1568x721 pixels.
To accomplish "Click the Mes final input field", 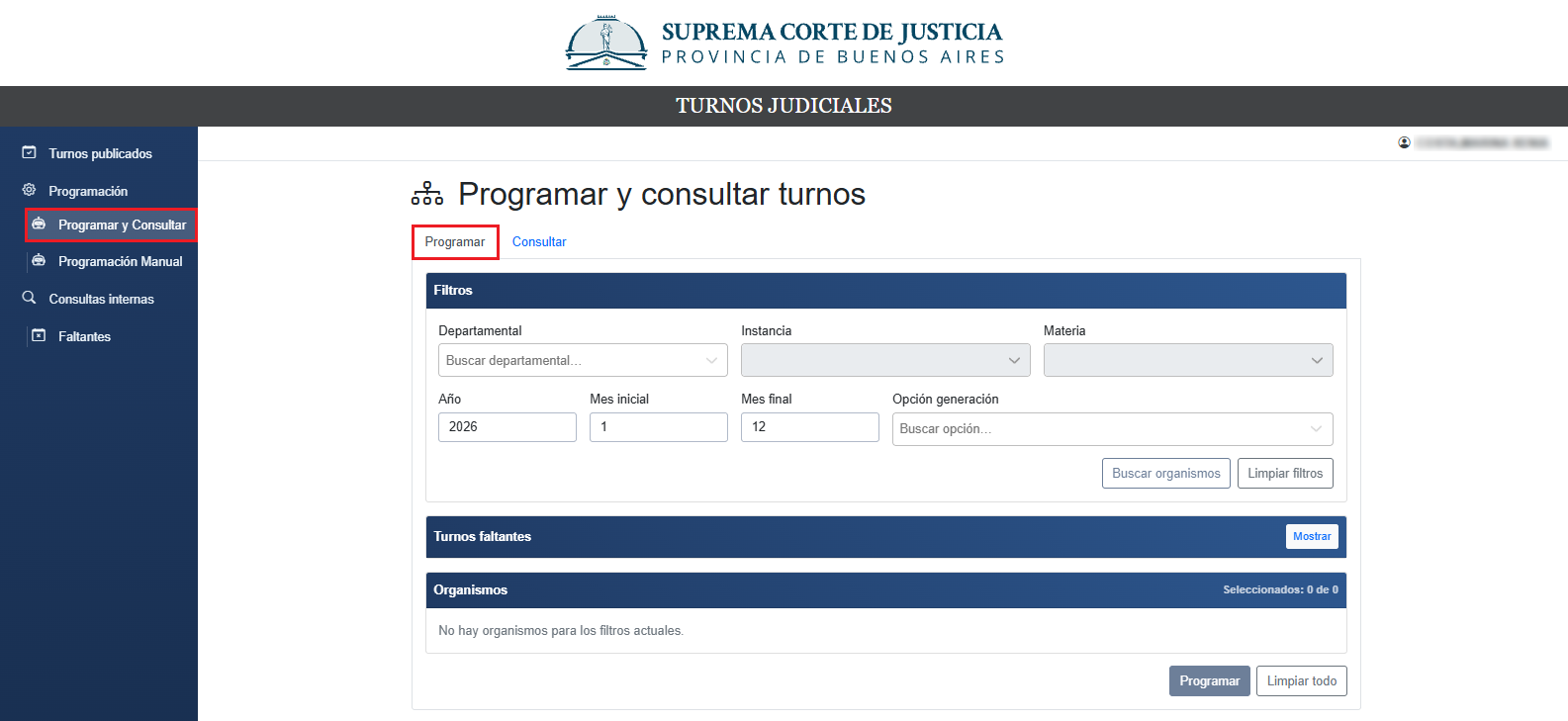I will (x=810, y=427).
